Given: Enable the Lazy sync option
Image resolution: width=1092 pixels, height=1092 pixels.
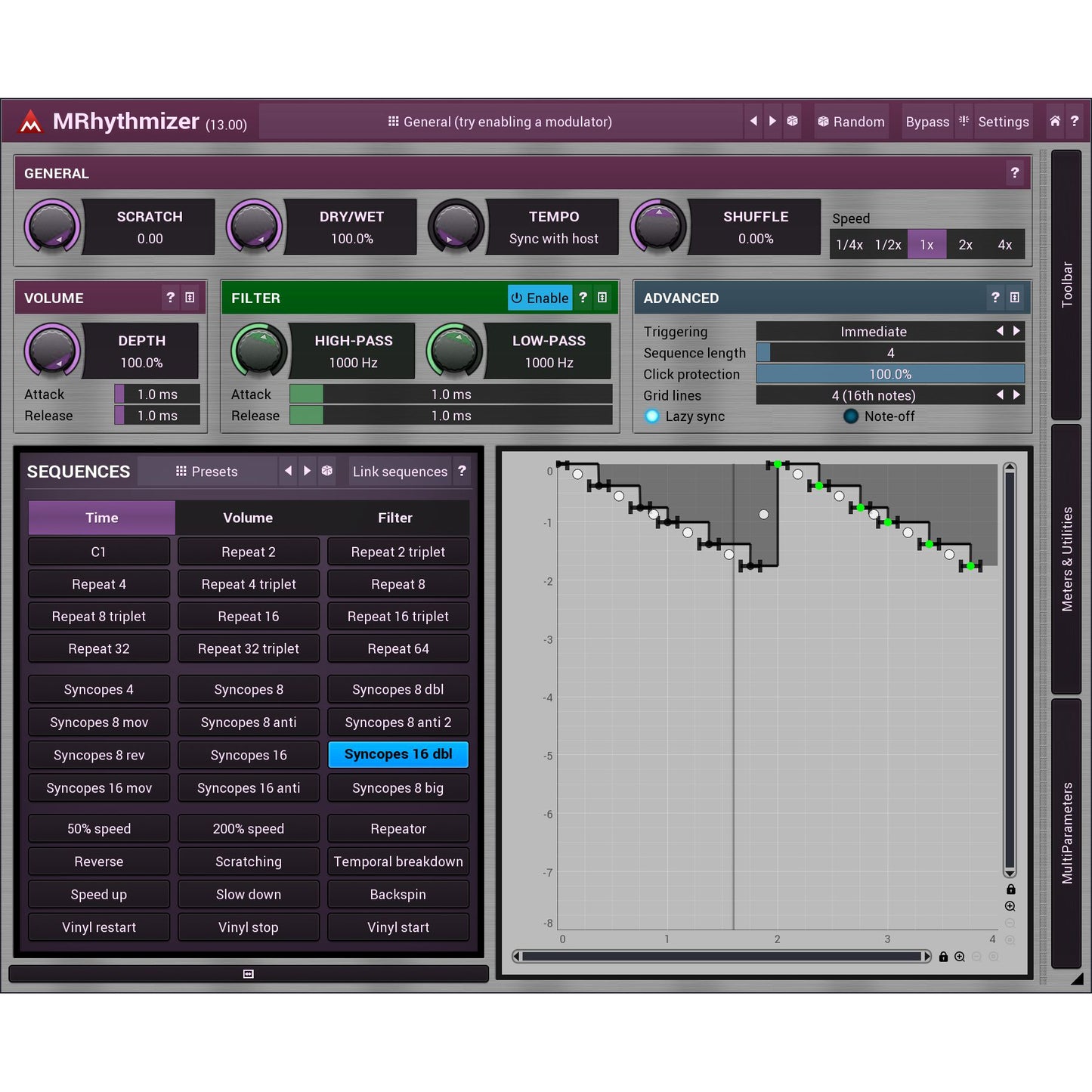Looking at the screenshot, I should tap(652, 416).
